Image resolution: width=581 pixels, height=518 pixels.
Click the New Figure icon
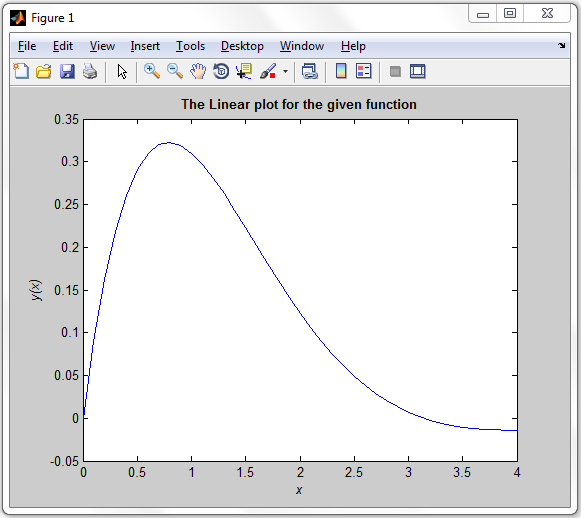21,71
